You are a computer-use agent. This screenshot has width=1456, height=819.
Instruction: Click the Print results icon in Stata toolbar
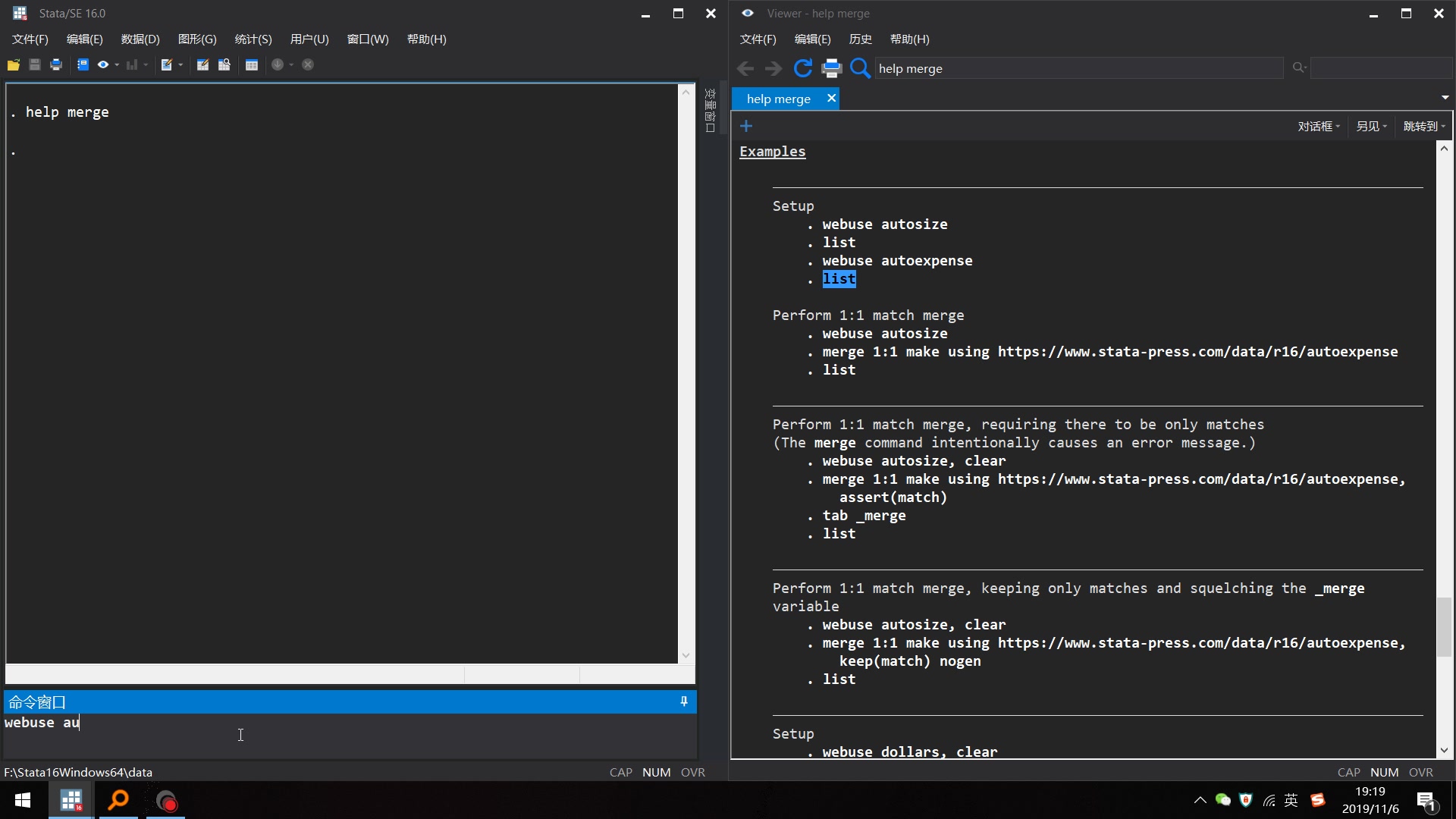click(x=56, y=65)
